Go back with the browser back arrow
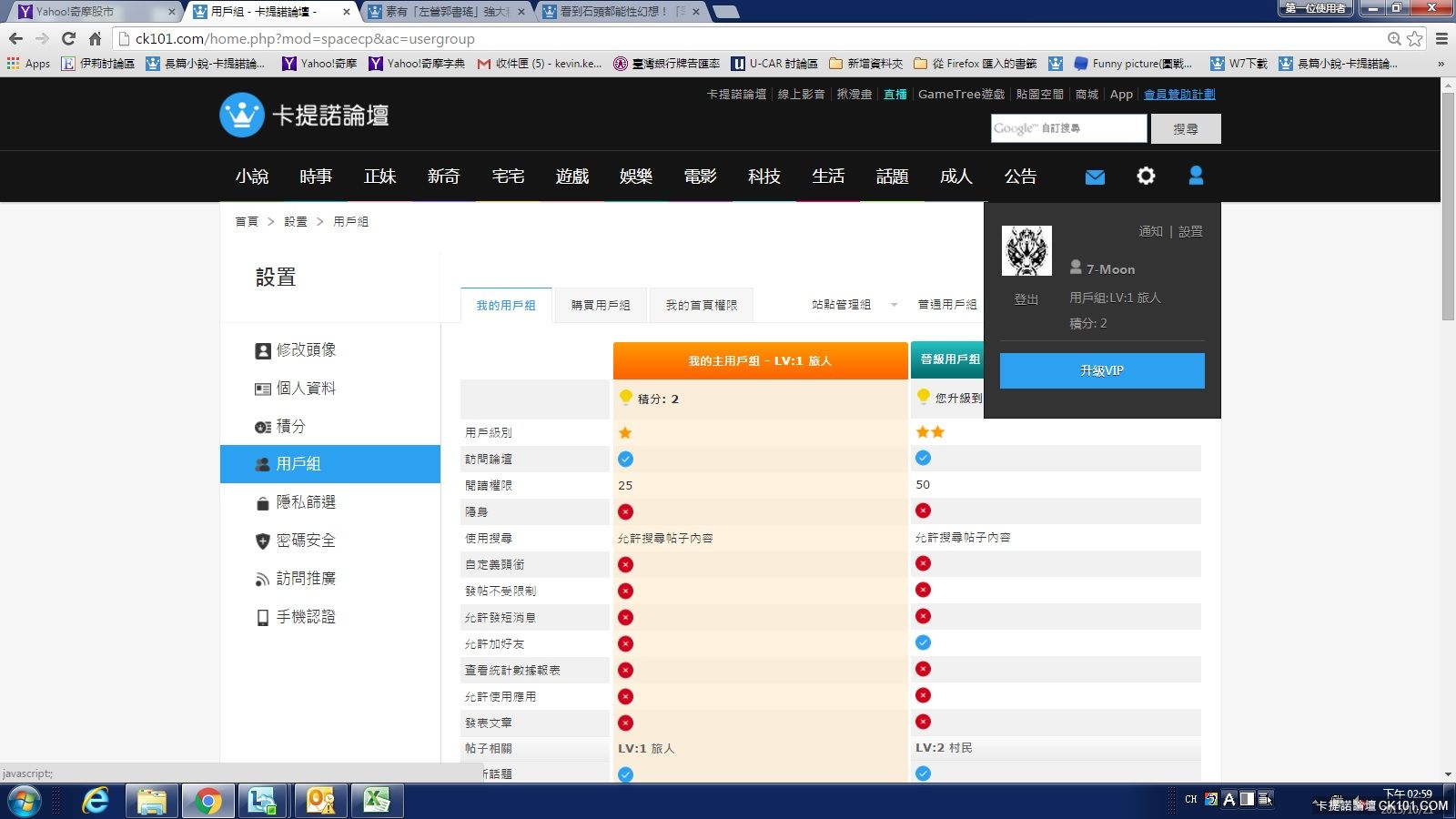Viewport: 1456px width, 819px height. click(15, 38)
